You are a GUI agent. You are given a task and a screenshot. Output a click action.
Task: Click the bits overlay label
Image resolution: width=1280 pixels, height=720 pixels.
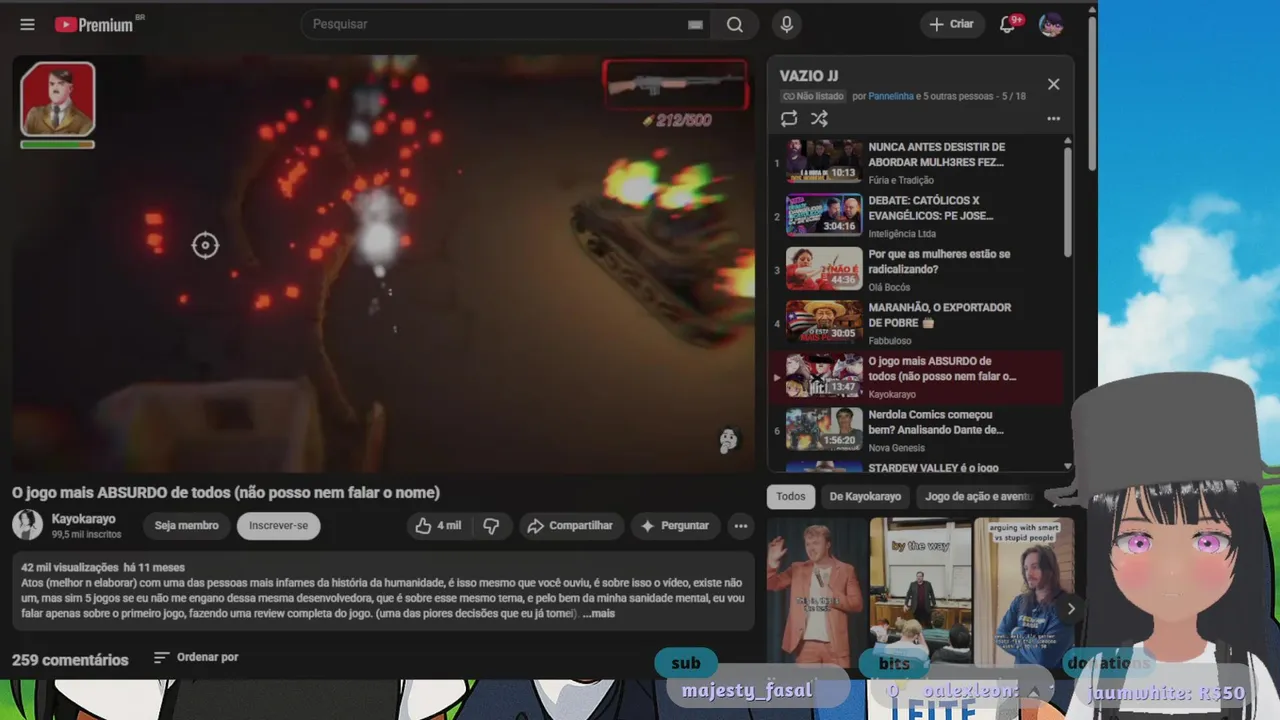(894, 663)
